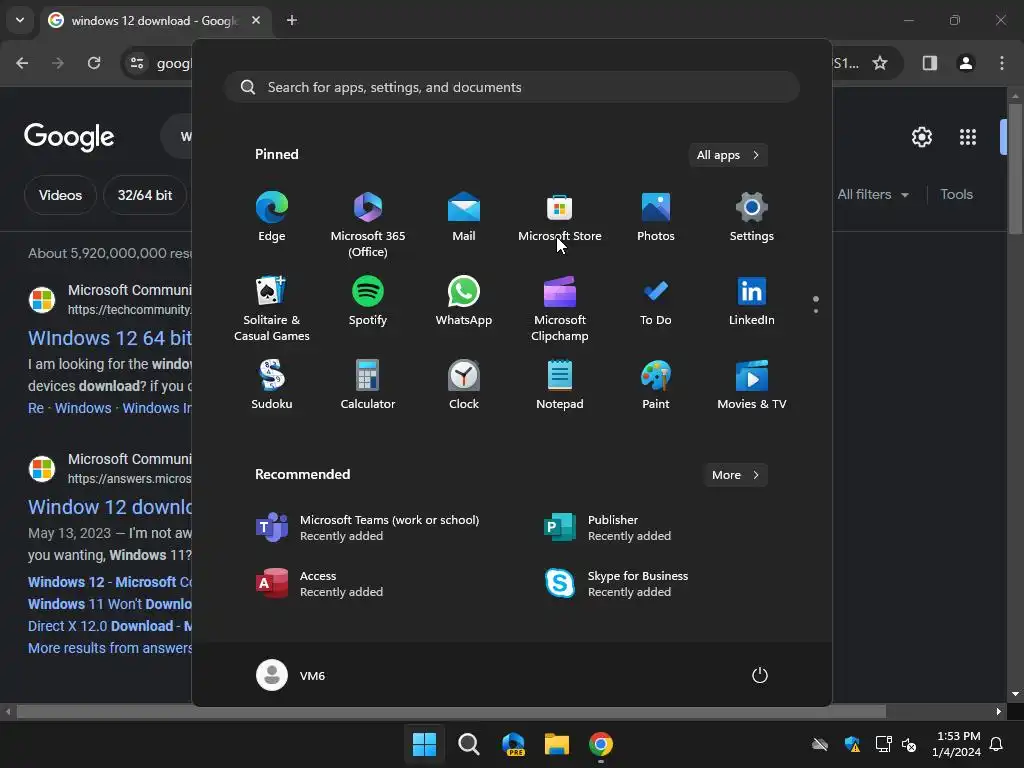Reload the page in Chrome

click(x=94, y=63)
